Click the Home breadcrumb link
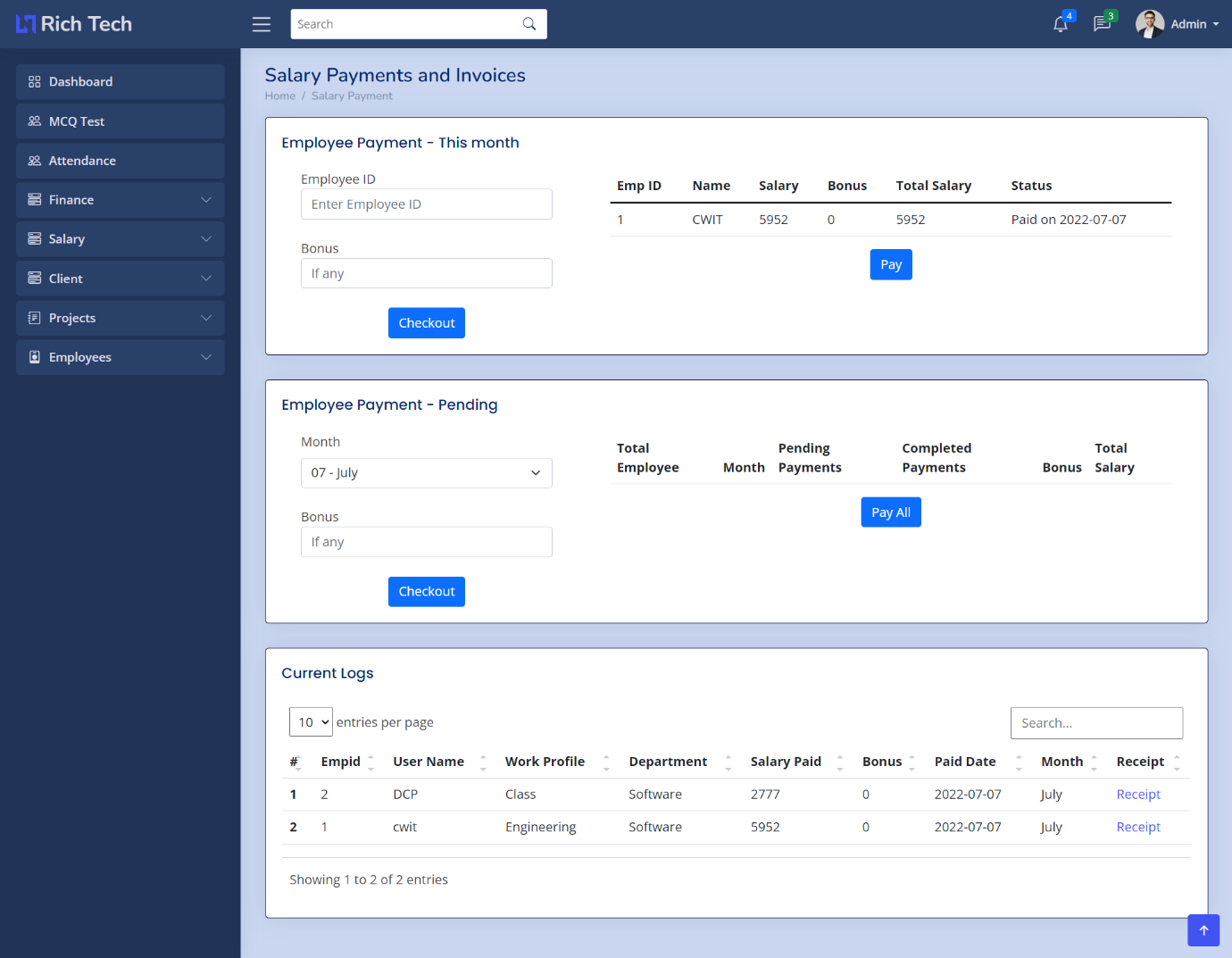 tap(280, 96)
